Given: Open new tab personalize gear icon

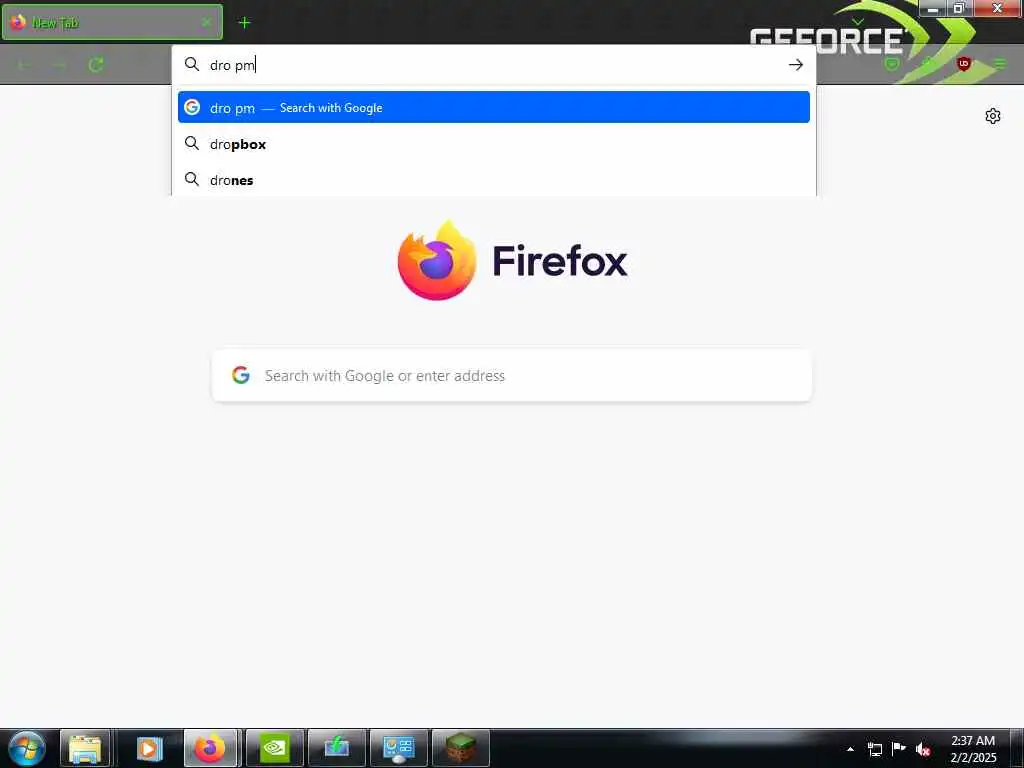Looking at the screenshot, I should (x=993, y=116).
